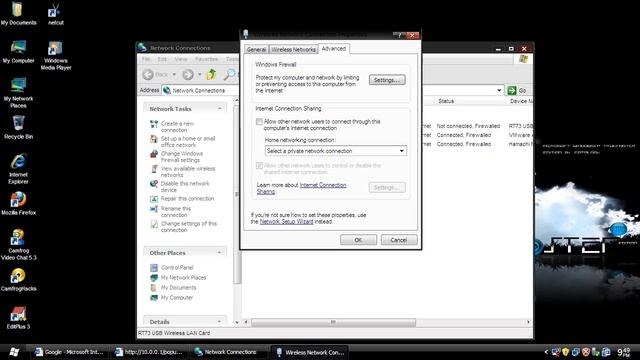The height and width of the screenshot is (360, 640).
Task: Collapse the Other Places panel
Action: (220, 253)
